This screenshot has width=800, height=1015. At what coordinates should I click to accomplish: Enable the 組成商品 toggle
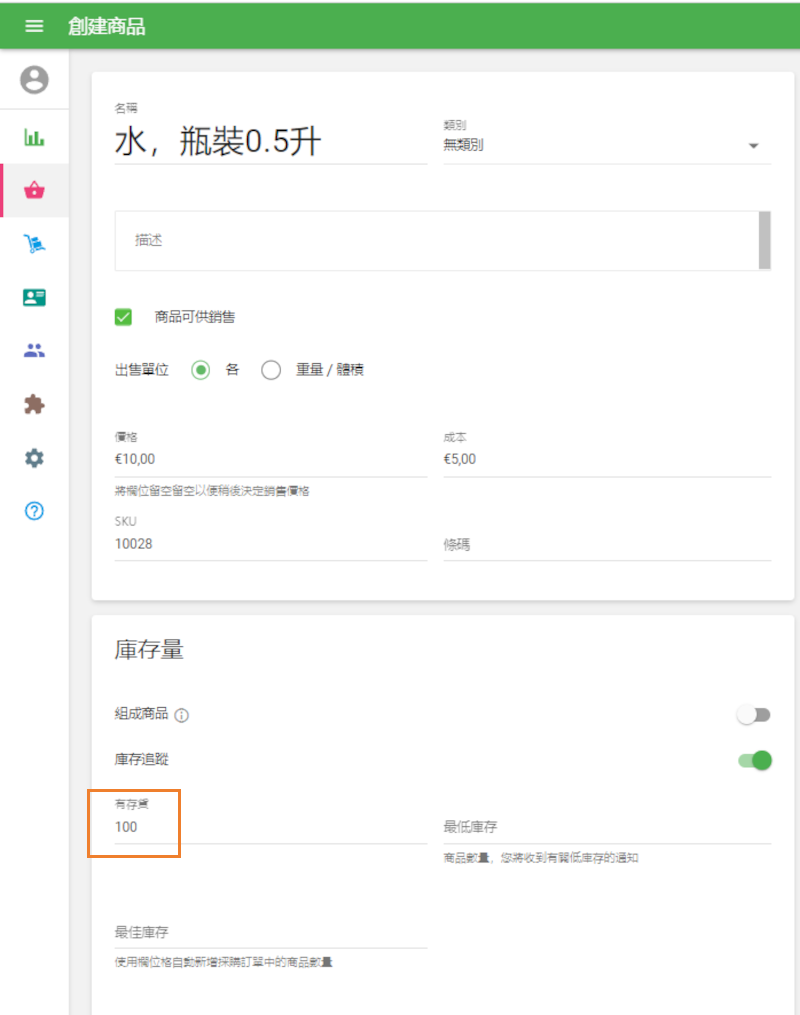click(749, 714)
